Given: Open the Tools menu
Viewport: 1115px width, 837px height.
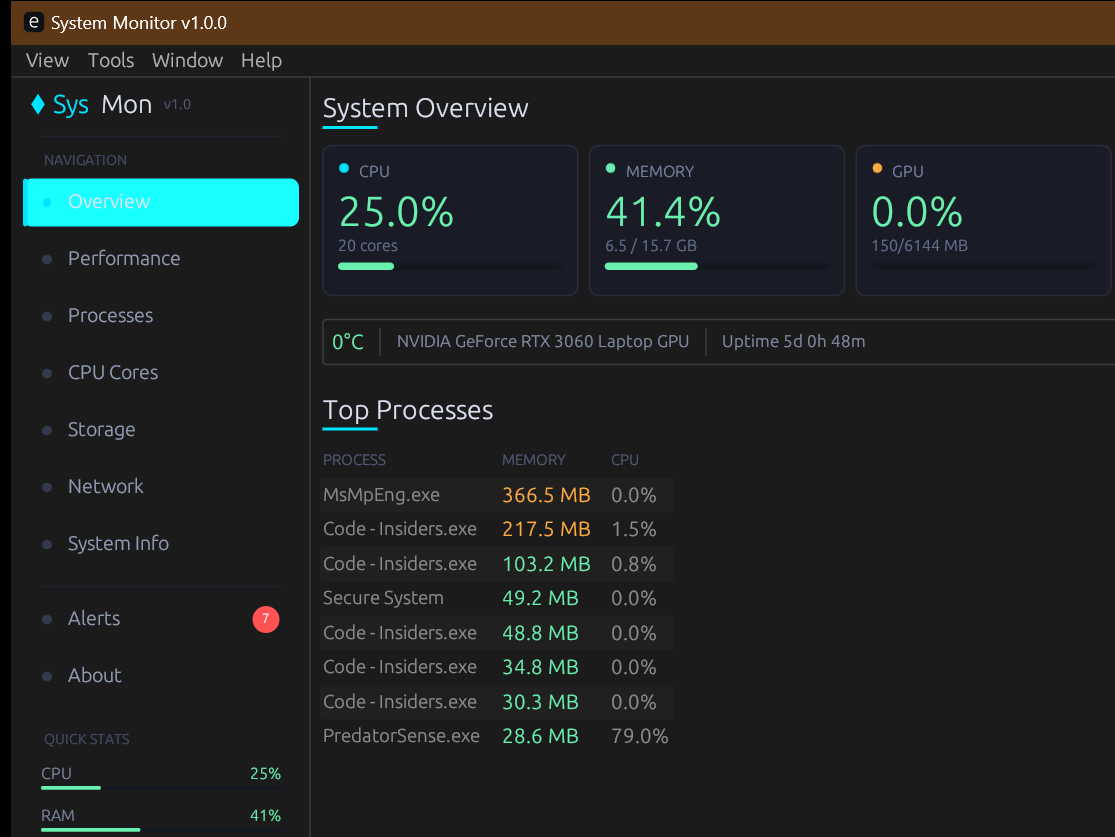Looking at the screenshot, I should (x=110, y=60).
